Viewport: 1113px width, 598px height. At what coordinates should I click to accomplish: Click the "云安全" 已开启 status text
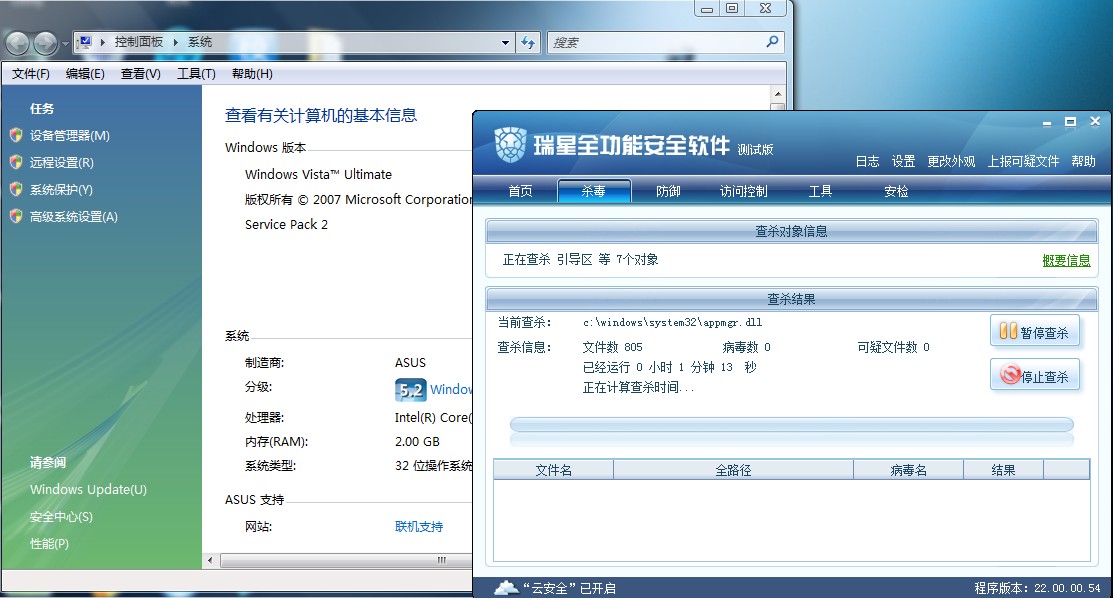click(569, 588)
